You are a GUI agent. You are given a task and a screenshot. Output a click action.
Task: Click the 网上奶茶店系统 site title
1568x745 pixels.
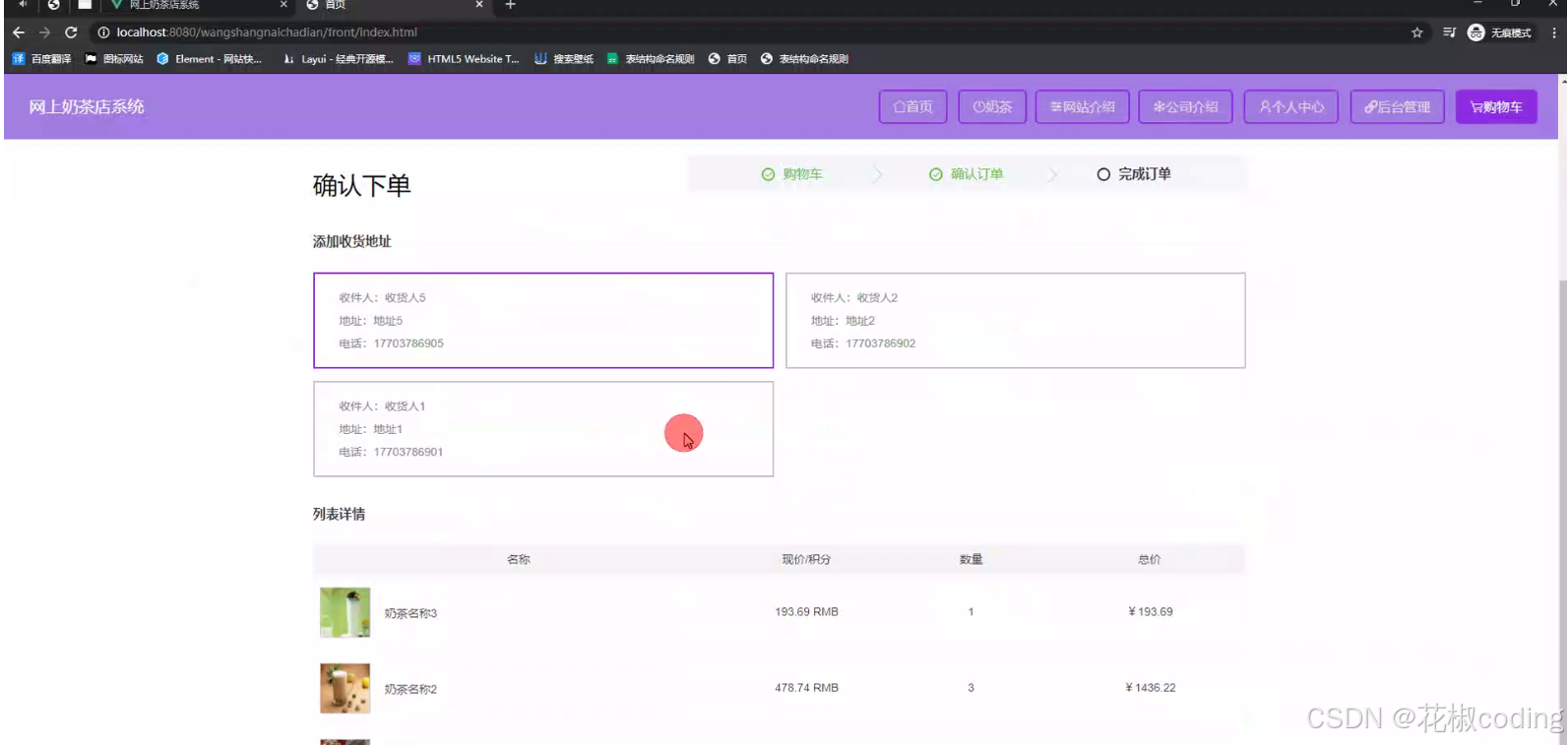(x=87, y=106)
